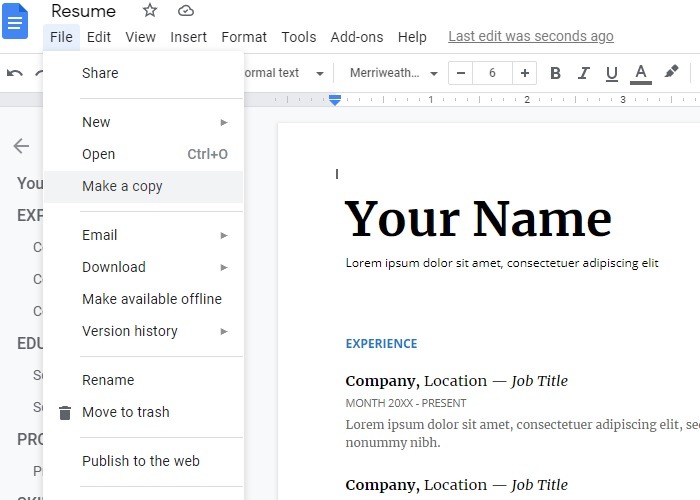Viewport: 700px width, 500px height.
Task: Click the font size field showing 6
Action: click(492, 73)
